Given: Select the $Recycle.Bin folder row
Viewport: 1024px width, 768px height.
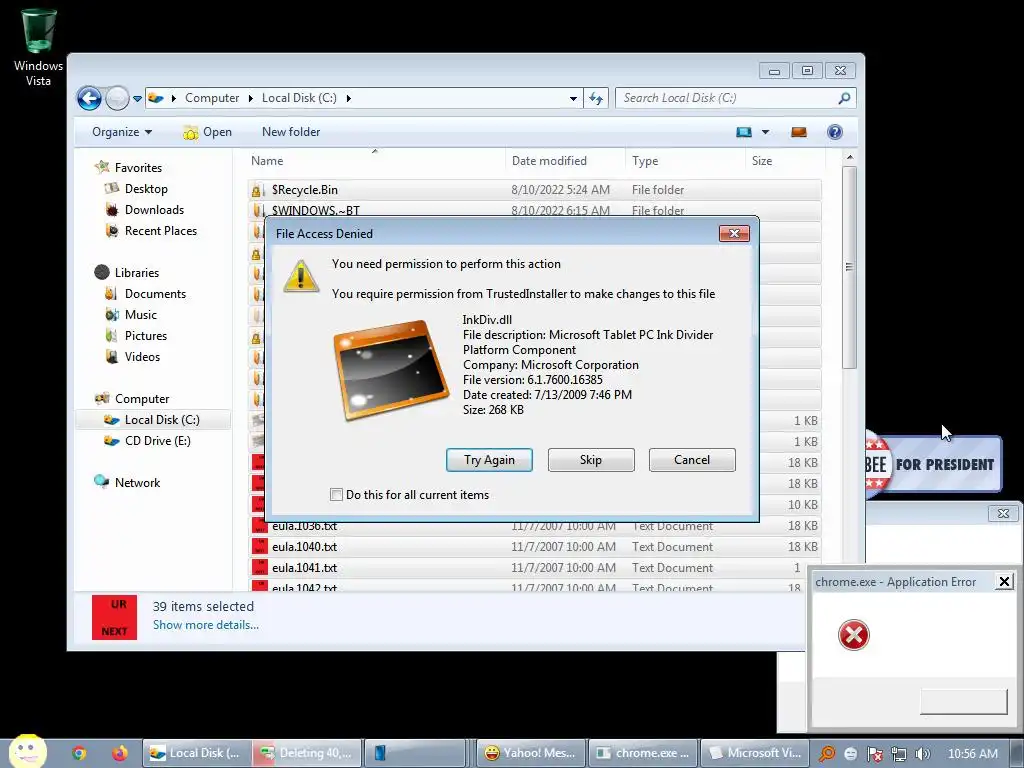Looking at the screenshot, I should pyautogui.click(x=534, y=190).
